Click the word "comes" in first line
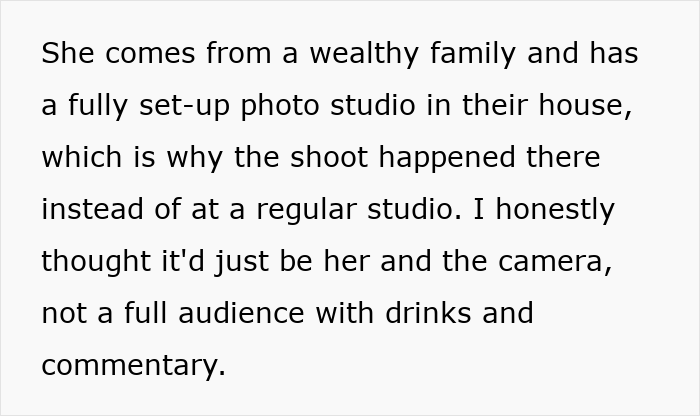This screenshot has height=416, width=700. tap(144, 54)
